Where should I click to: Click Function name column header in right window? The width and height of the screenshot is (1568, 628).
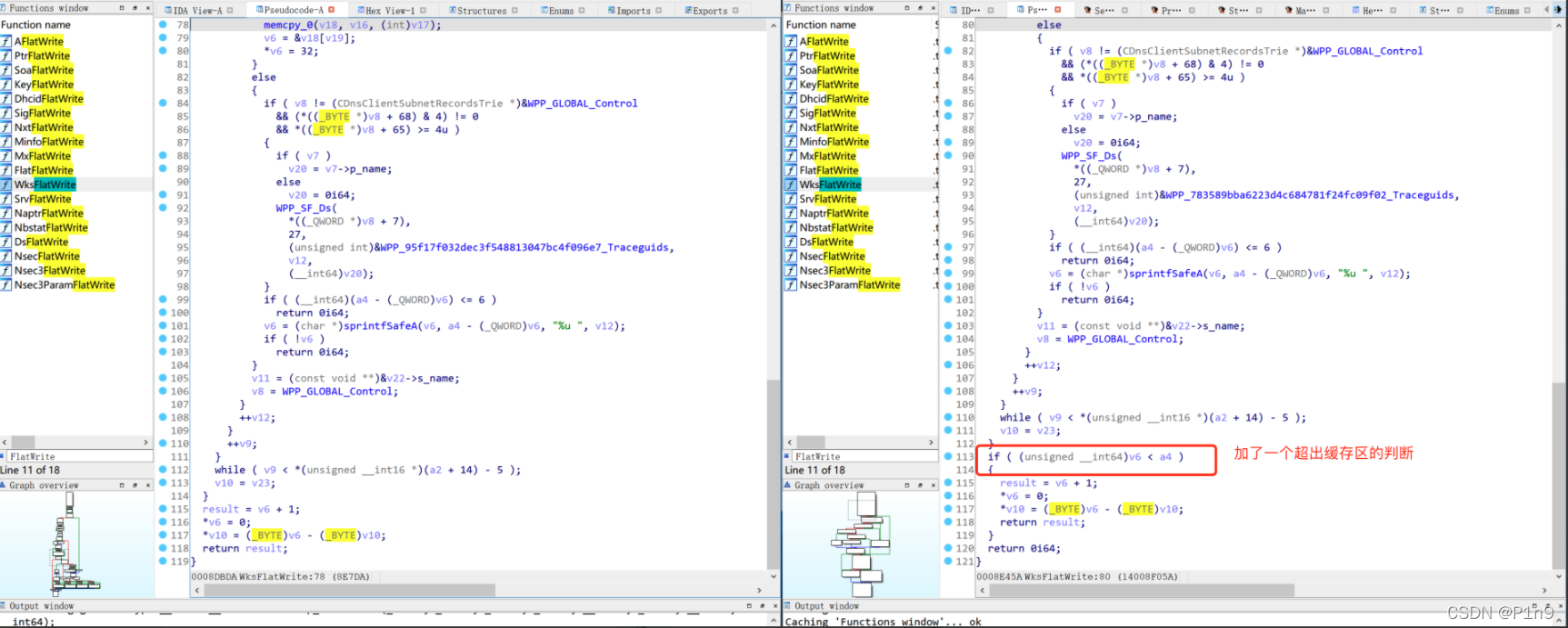821,25
